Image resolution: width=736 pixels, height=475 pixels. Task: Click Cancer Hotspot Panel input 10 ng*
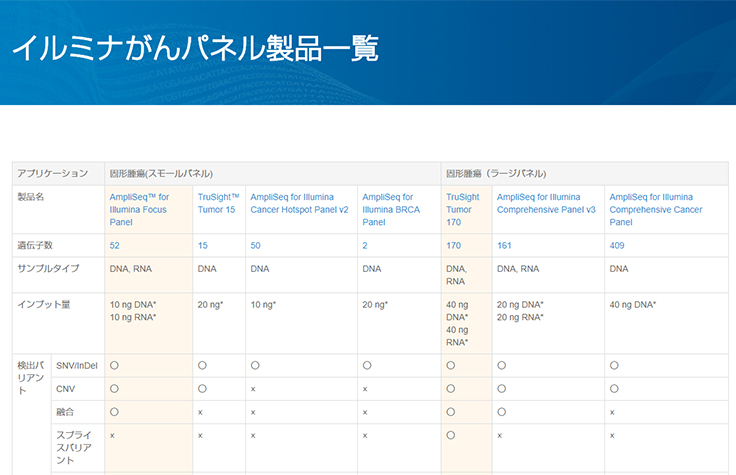[263, 305]
